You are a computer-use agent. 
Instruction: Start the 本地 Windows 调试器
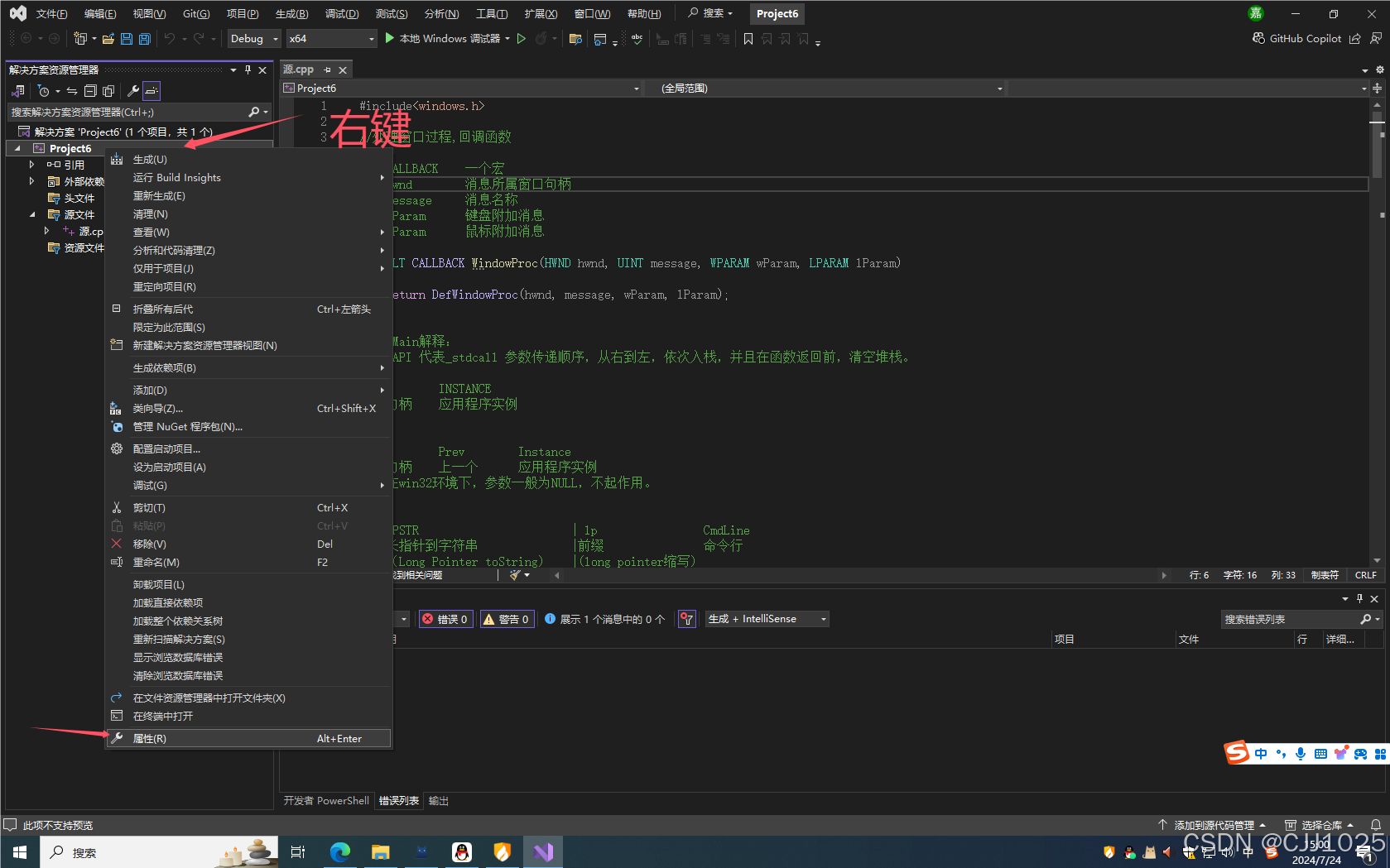447,38
